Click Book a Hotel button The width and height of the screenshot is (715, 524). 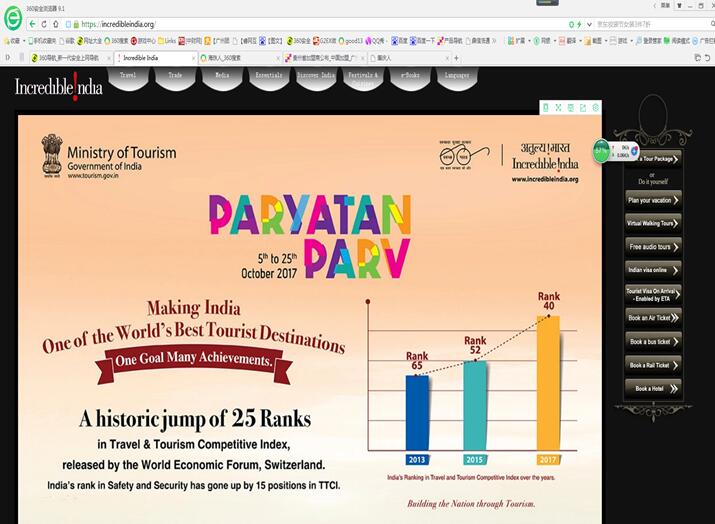coord(653,389)
